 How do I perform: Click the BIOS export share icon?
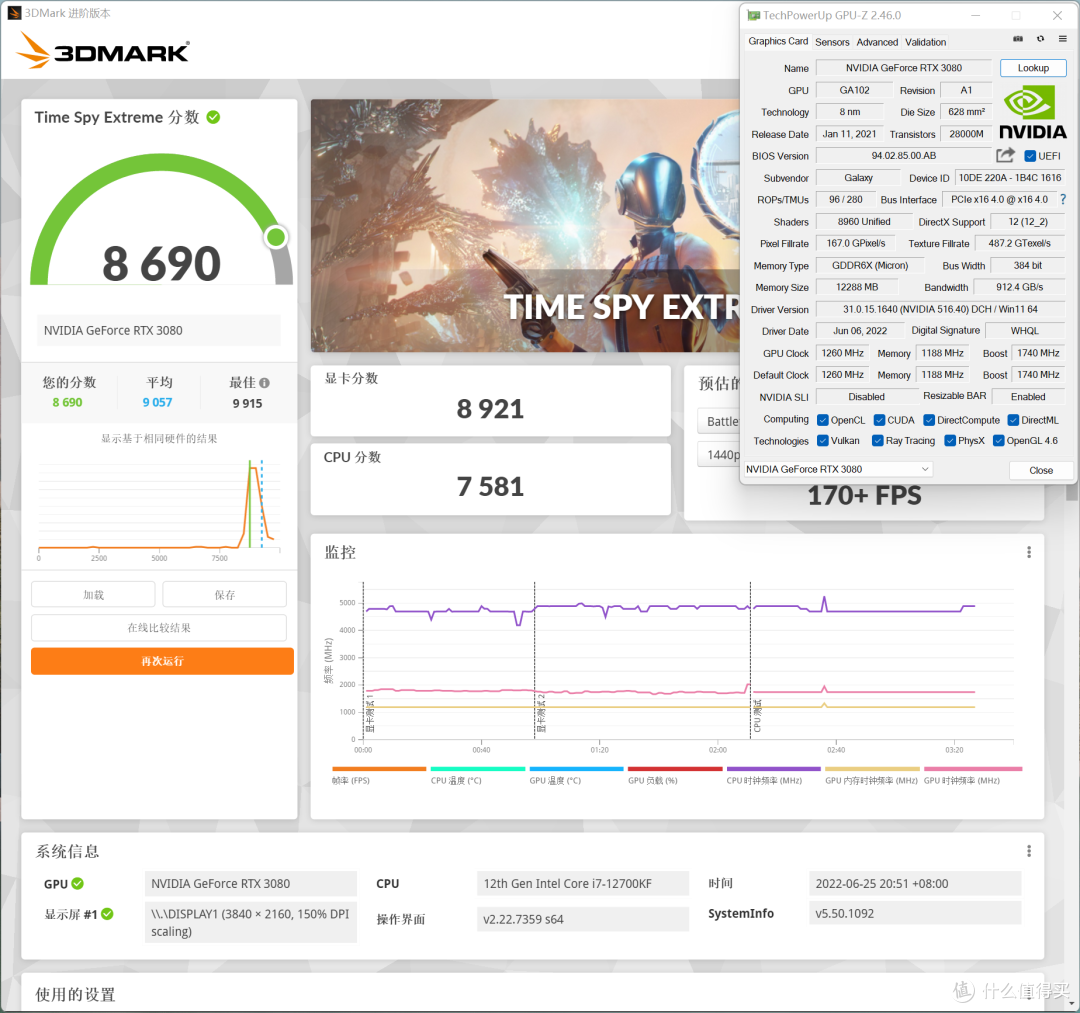(x=1006, y=155)
